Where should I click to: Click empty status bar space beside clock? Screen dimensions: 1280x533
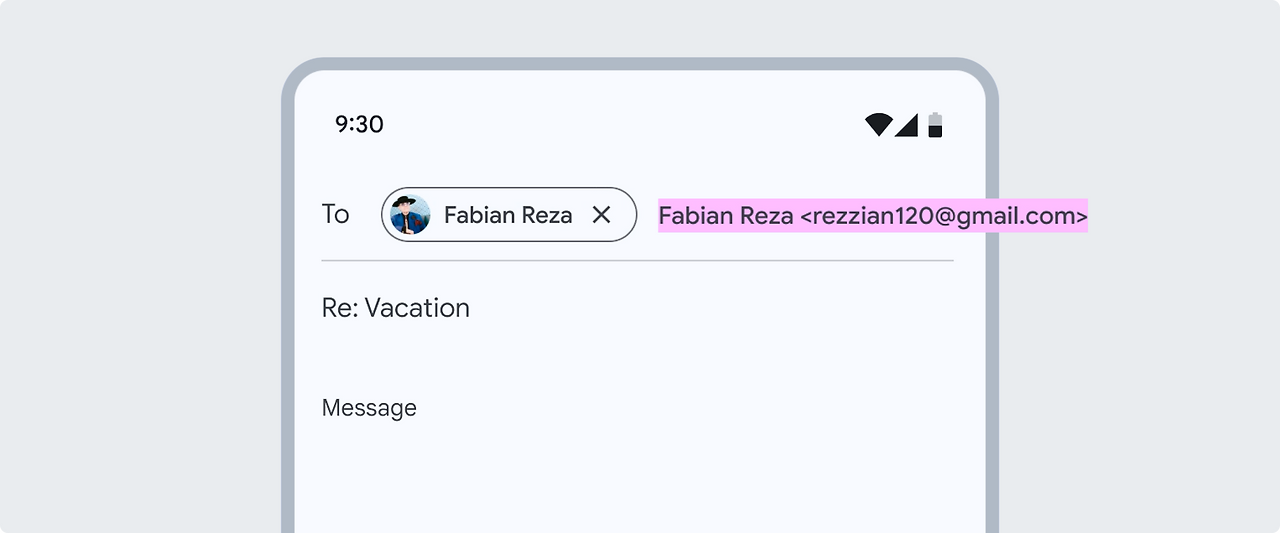(600, 124)
